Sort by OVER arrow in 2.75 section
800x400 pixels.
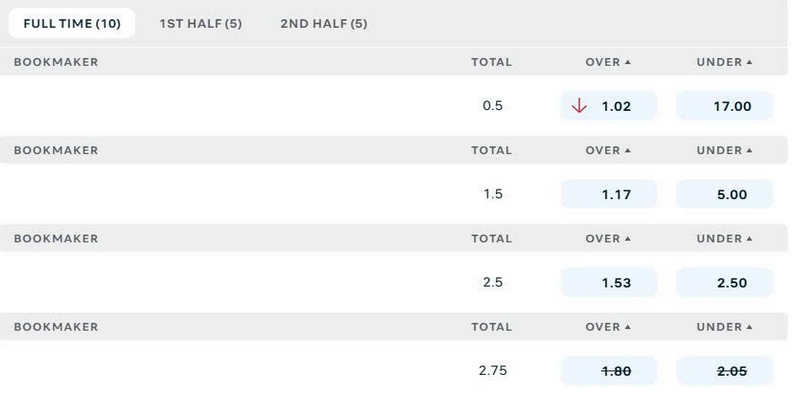coord(628,327)
